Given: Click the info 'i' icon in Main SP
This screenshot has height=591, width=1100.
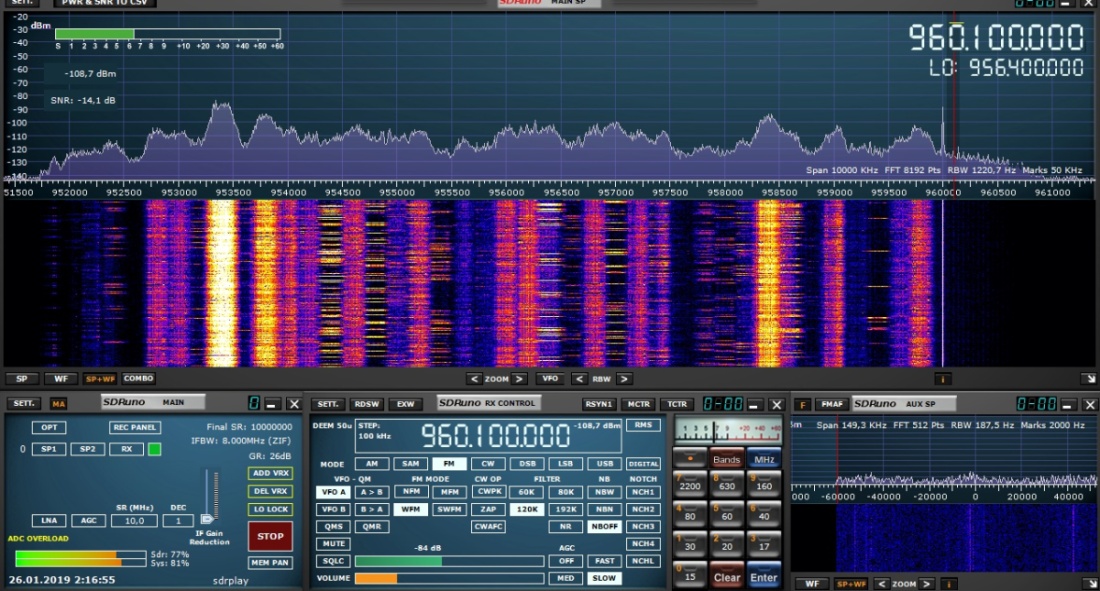Looking at the screenshot, I should coord(942,379).
